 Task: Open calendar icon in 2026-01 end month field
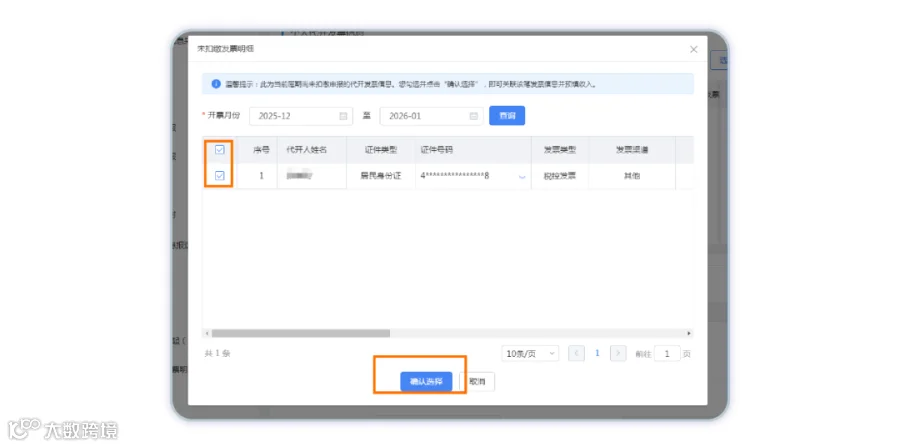point(474,116)
